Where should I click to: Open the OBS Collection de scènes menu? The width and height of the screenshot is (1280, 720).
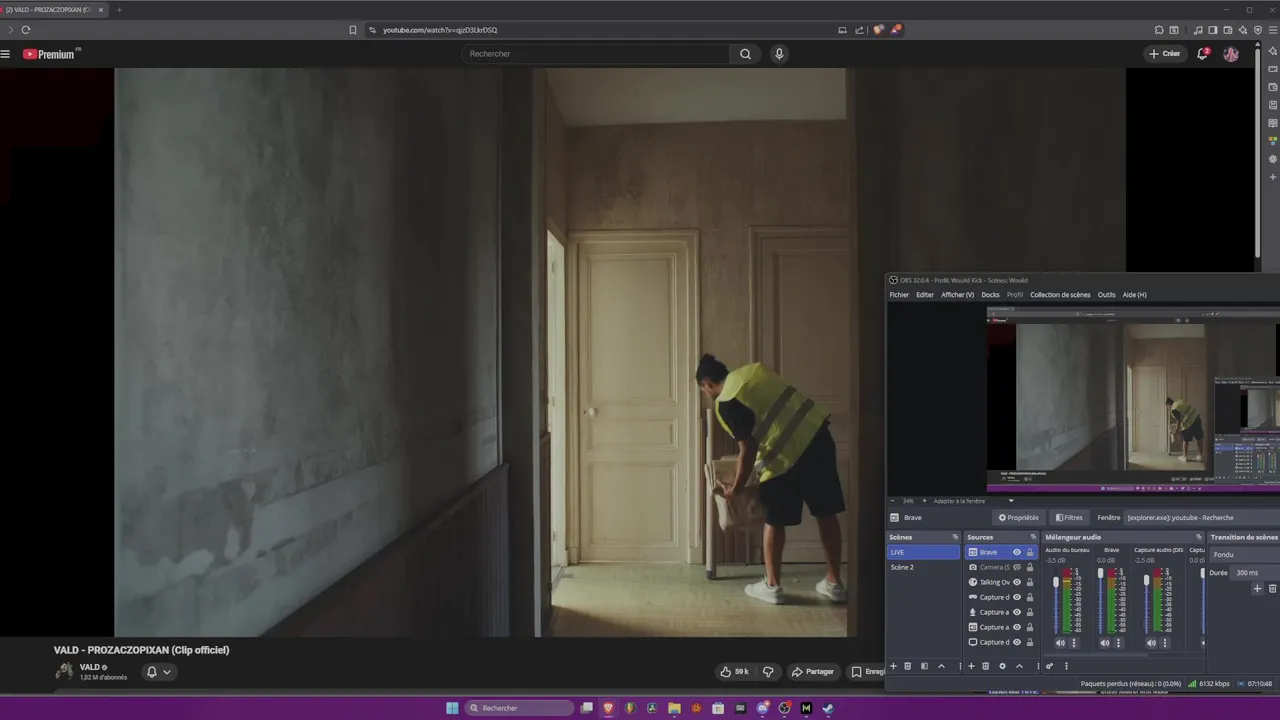point(1060,295)
